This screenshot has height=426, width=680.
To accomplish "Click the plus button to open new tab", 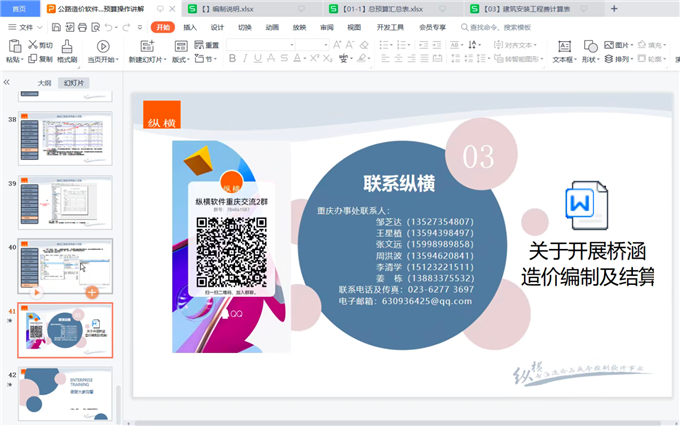I will click(614, 9).
